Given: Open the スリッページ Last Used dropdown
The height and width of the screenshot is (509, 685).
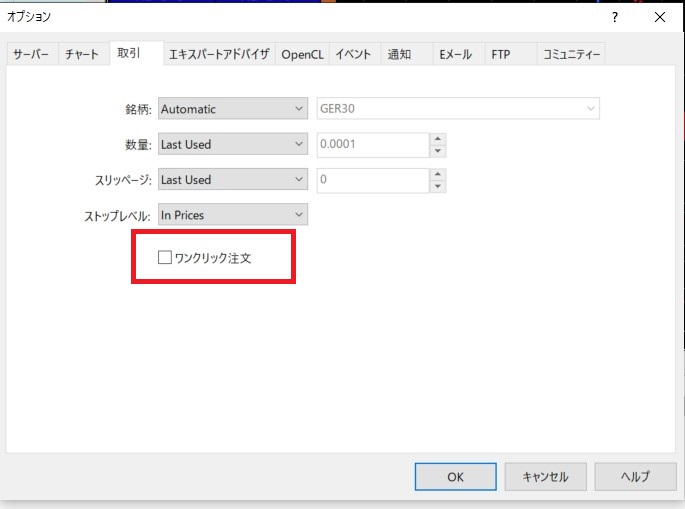Looking at the screenshot, I should (232, 180).
